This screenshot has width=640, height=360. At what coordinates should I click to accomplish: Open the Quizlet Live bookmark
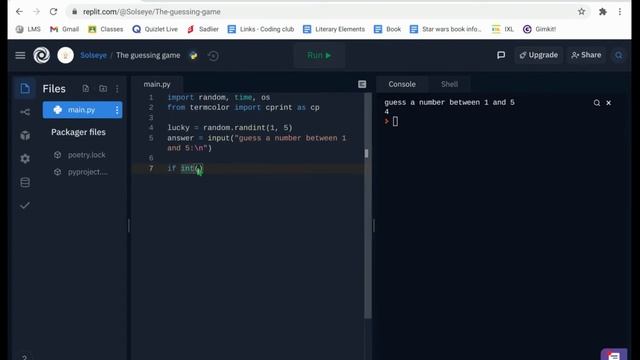155,29
